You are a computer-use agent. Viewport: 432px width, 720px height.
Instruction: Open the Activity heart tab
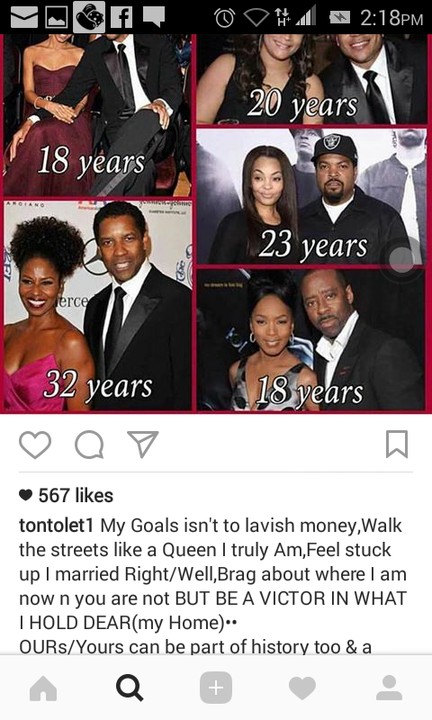(x=302, y=688)
